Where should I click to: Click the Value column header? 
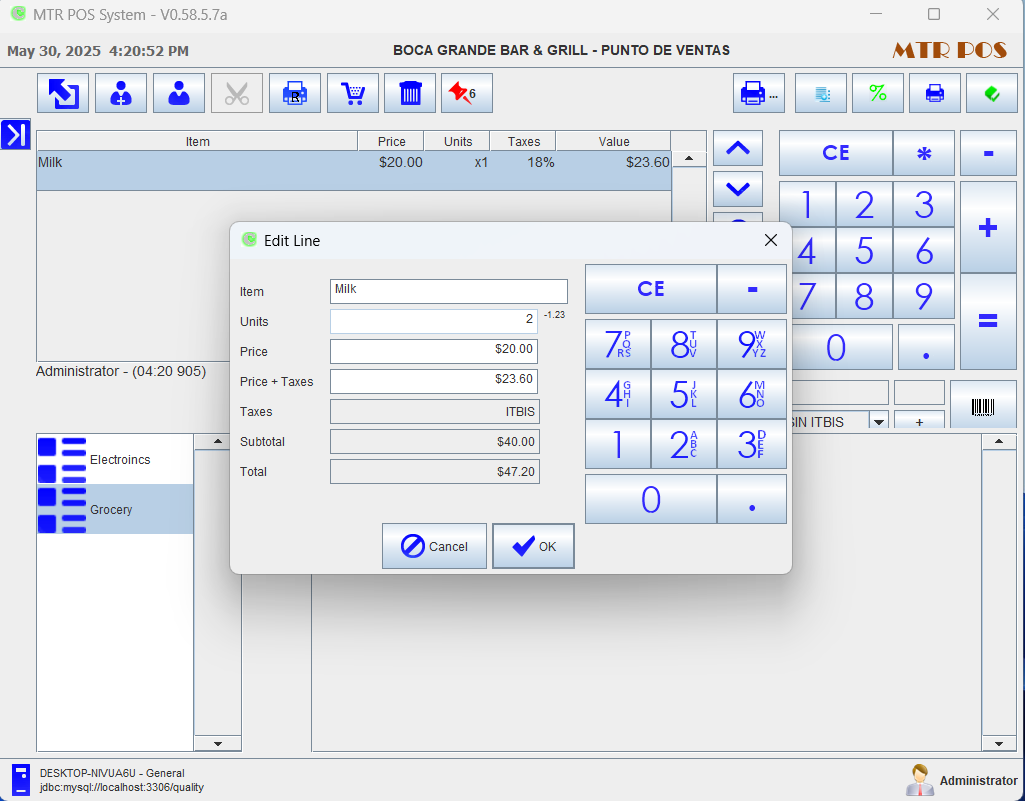point(613,141)
